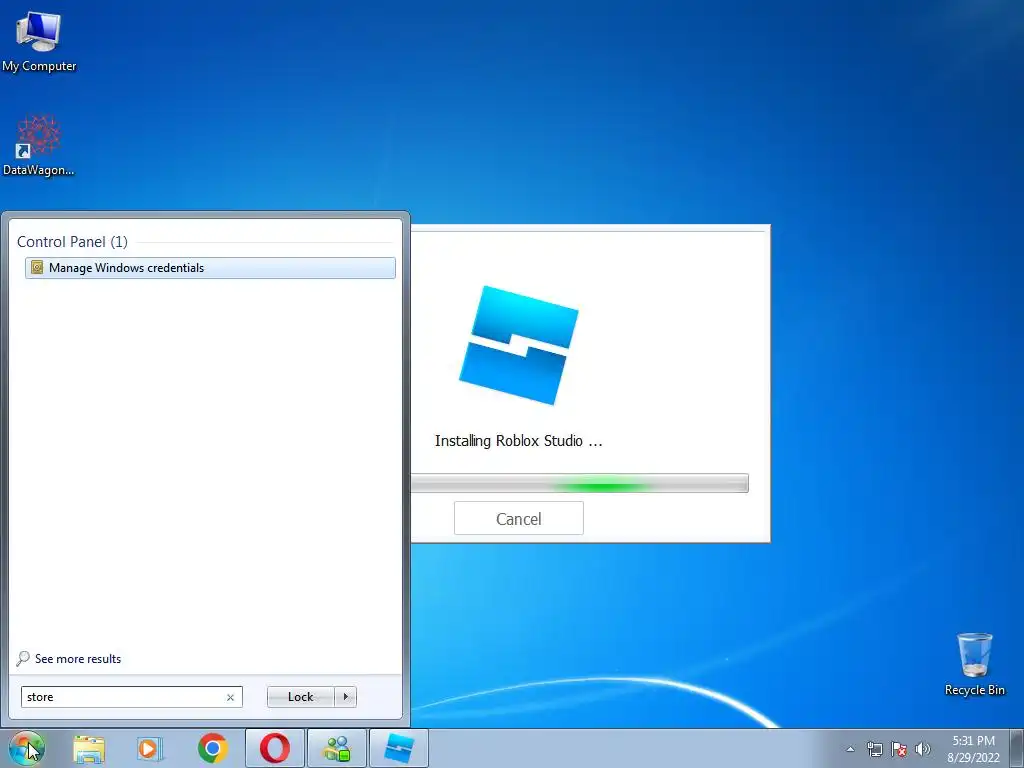This screenshot has width=1024, height=768.
Task: Open Google Chrome from taskbar
Action: coord(212,748)
